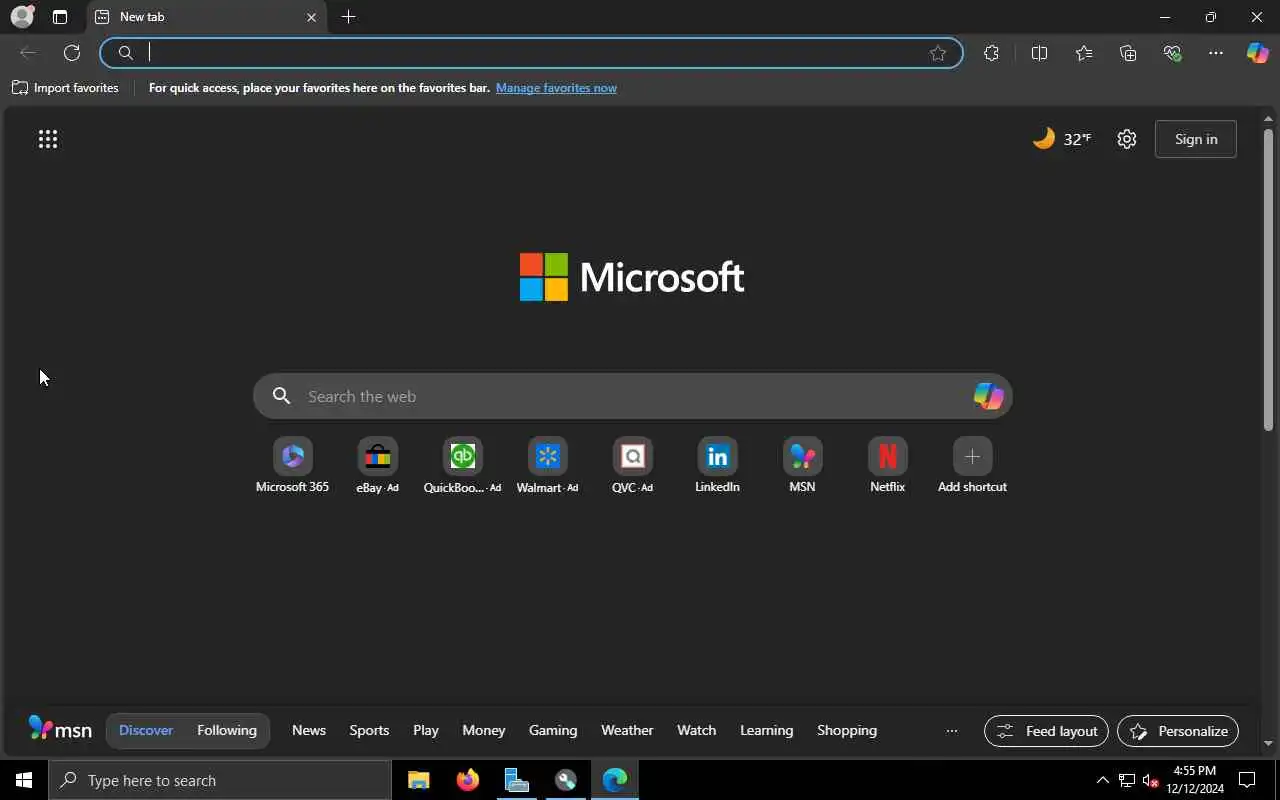The height and width of the screenshot is (800, 1280).
Task: Open the Netflix shortcut
Action: pyautogui.click(x=887, y=466)
